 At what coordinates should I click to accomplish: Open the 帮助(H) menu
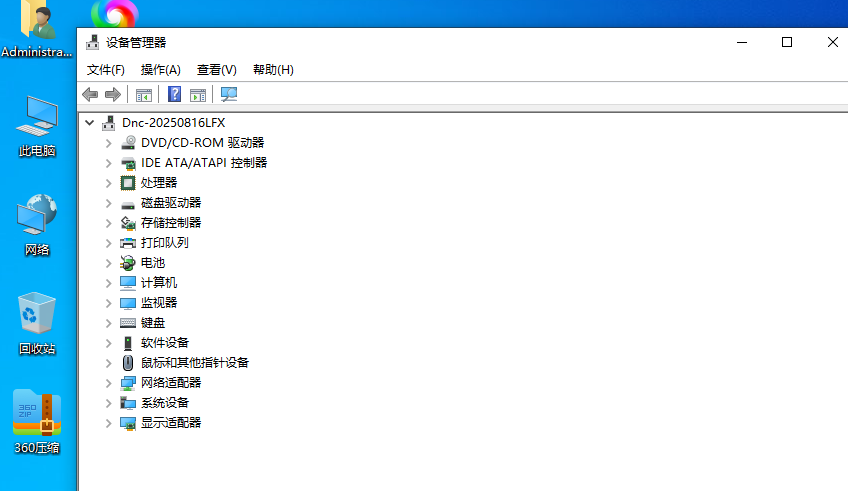click(273, 70)
